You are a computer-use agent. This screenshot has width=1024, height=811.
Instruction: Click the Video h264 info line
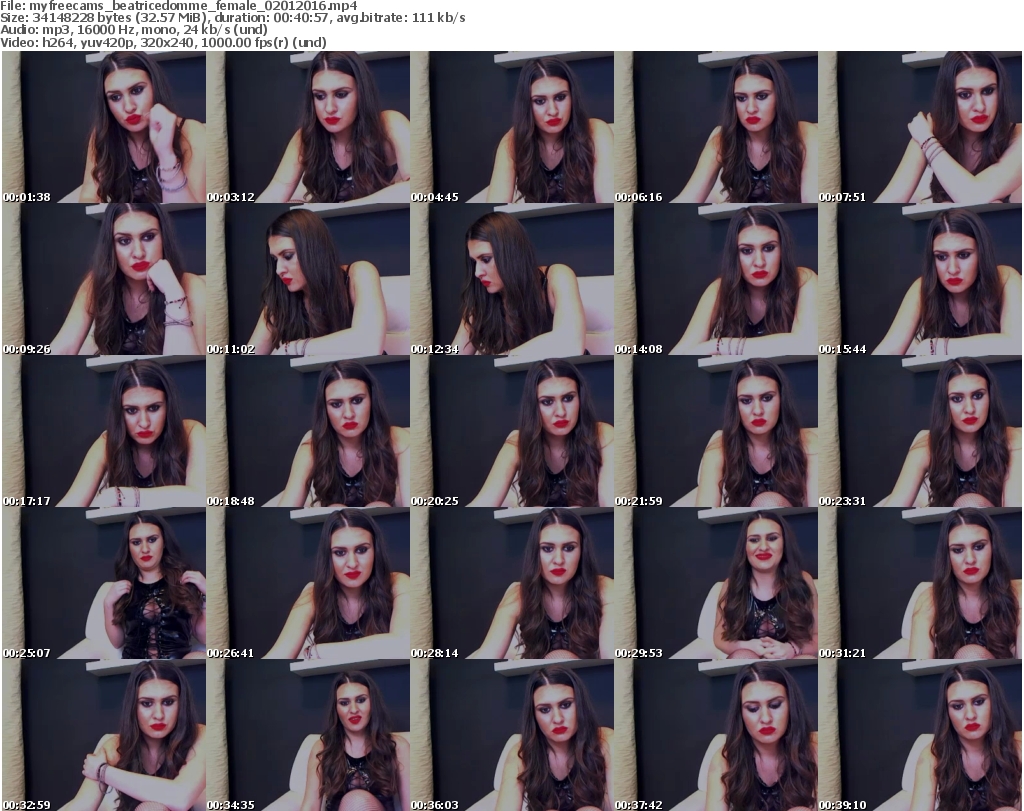click(163, 42)
